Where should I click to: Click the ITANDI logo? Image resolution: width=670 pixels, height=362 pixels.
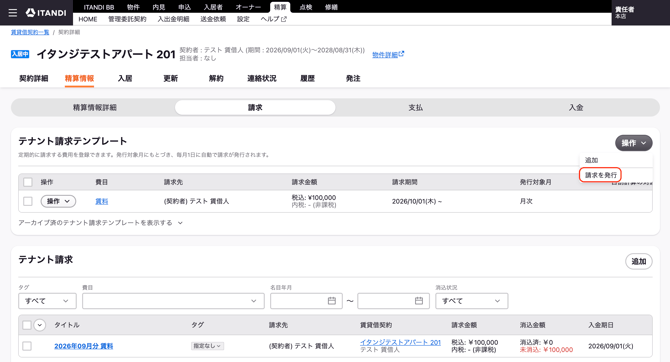click(x=46, y=13)
